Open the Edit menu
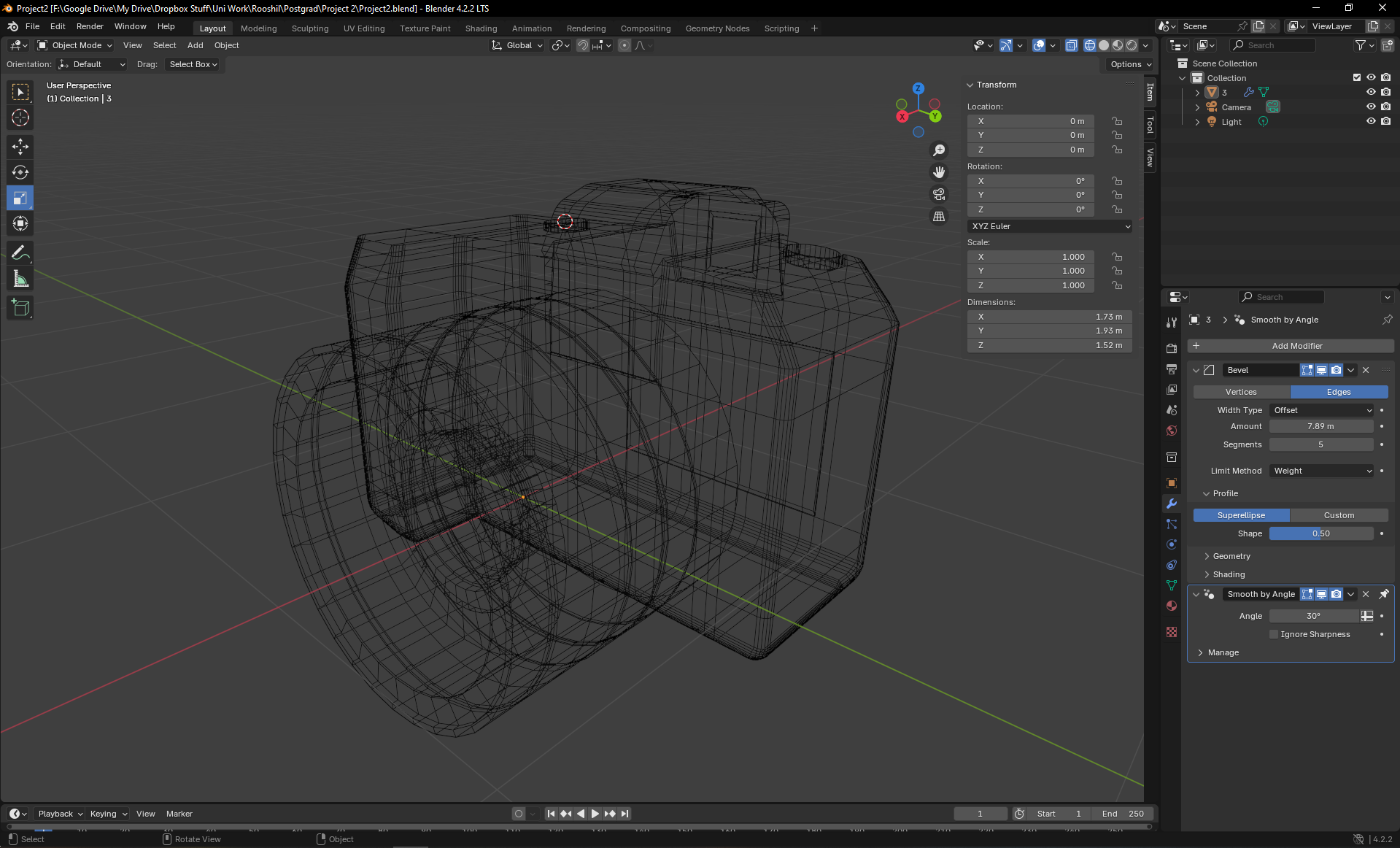 click(57, 26)
